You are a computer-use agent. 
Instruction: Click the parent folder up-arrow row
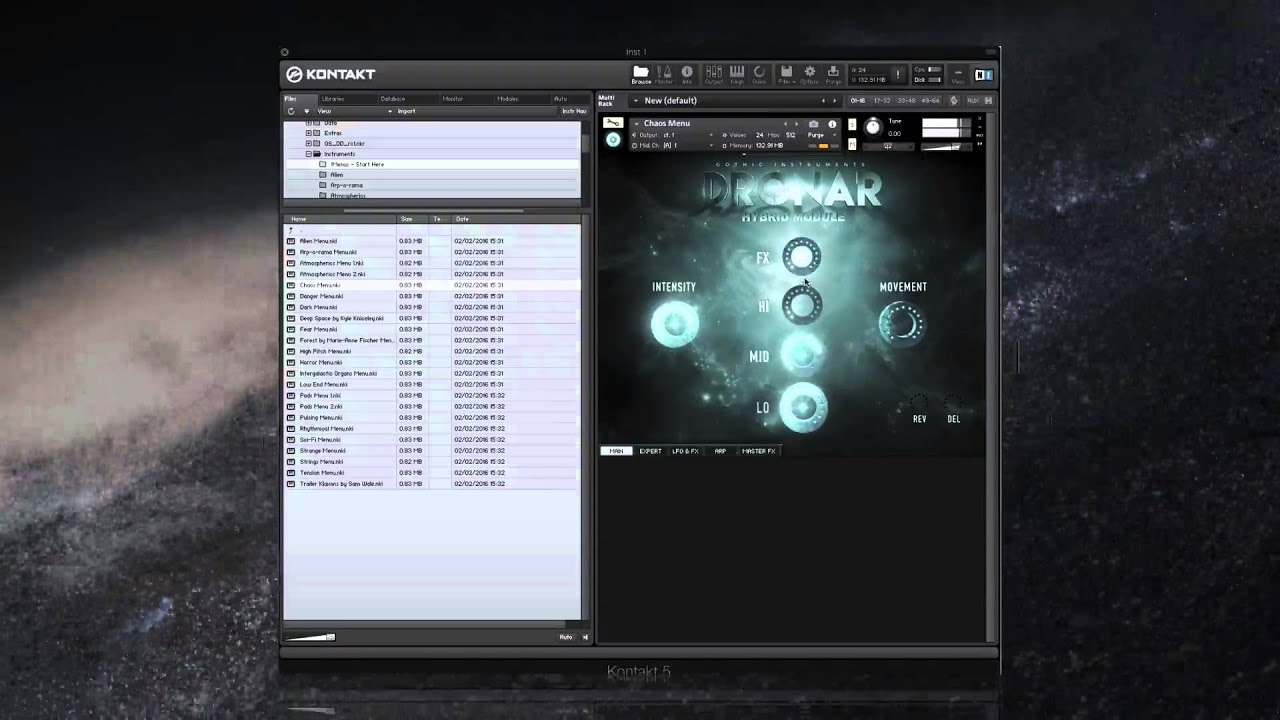(x=432, y=230)
